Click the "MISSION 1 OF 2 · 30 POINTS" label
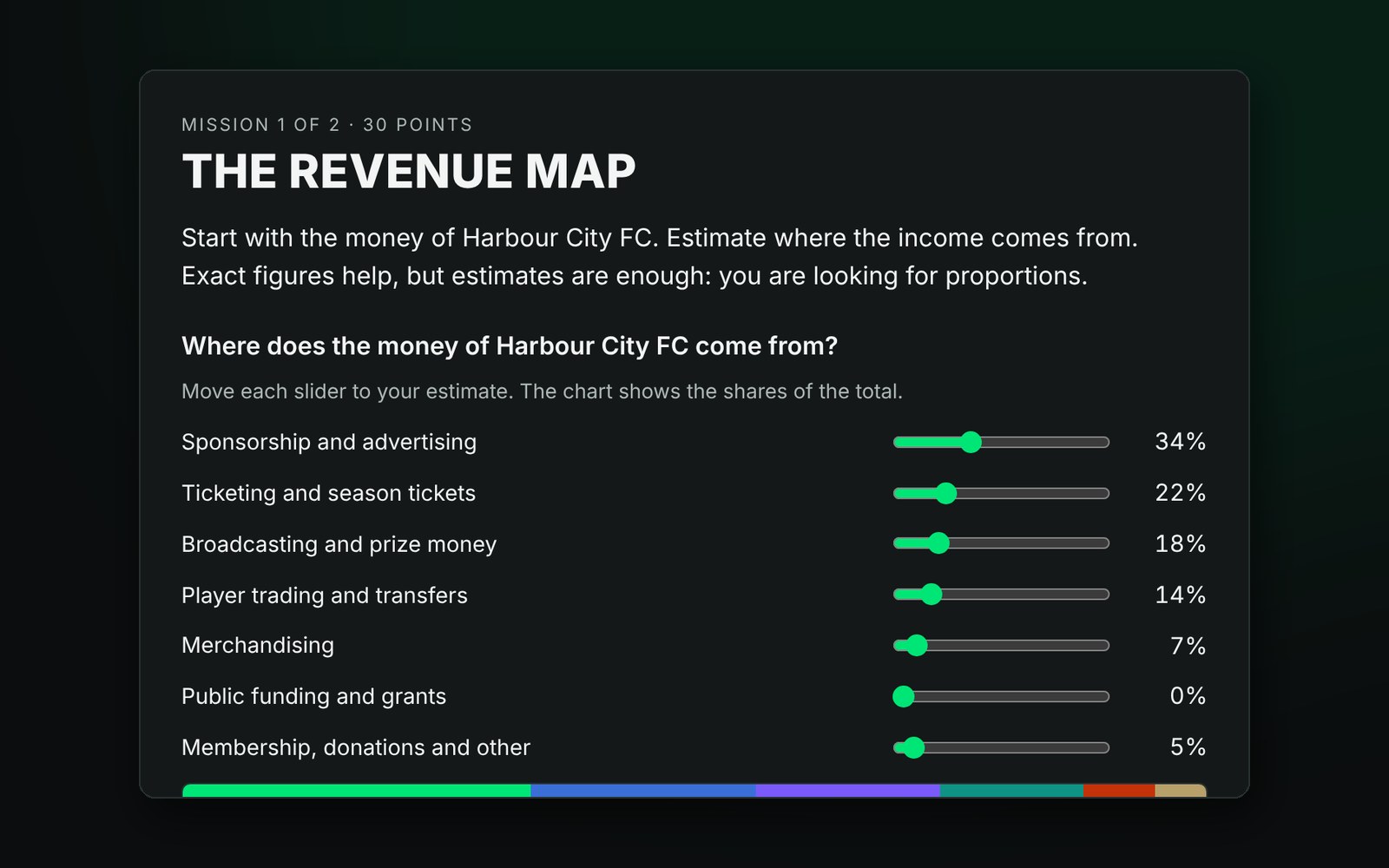Screen dimensions: 1389x868 click(327, 125)
